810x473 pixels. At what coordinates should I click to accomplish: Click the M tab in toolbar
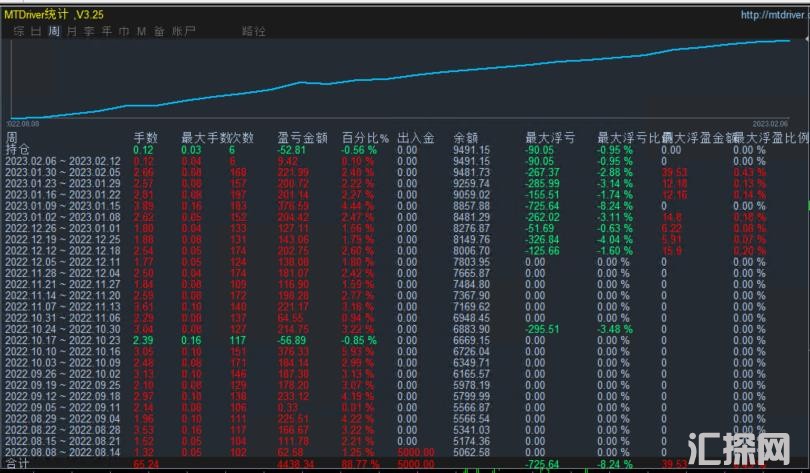(140, 32)
